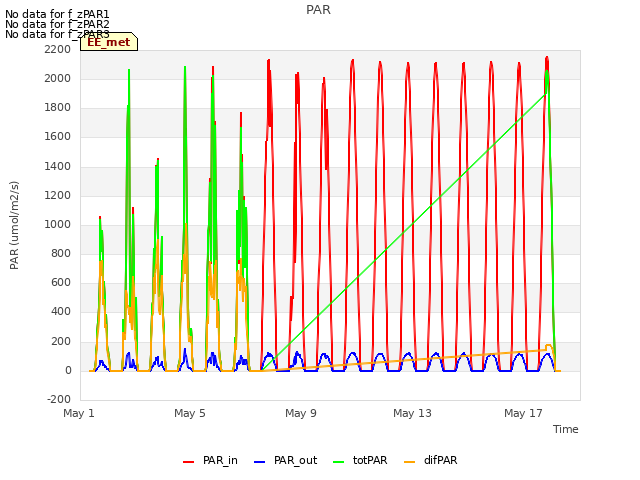Click the 2200 y-axis tick label
The height and width of the screenshot is (480, 640).
pyautogui.click(x=58, y=49)
